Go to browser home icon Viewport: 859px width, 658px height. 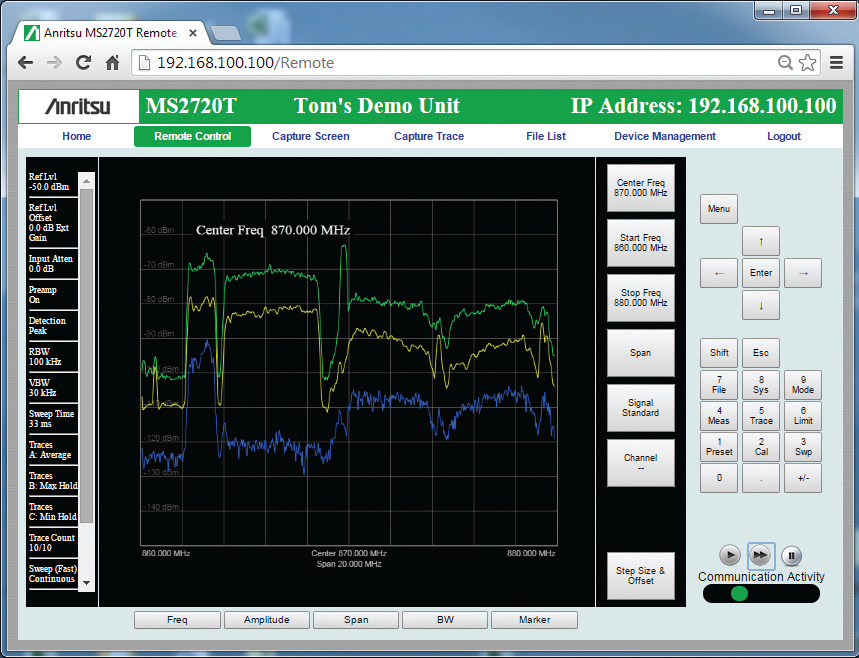113,63
